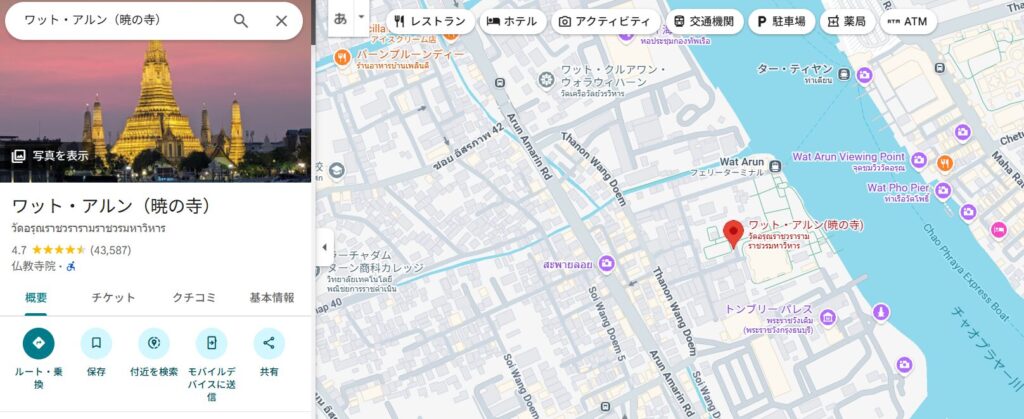Toggle the あ Japanese input mode button
1024x419 pixels.
[x=341, y=18]
